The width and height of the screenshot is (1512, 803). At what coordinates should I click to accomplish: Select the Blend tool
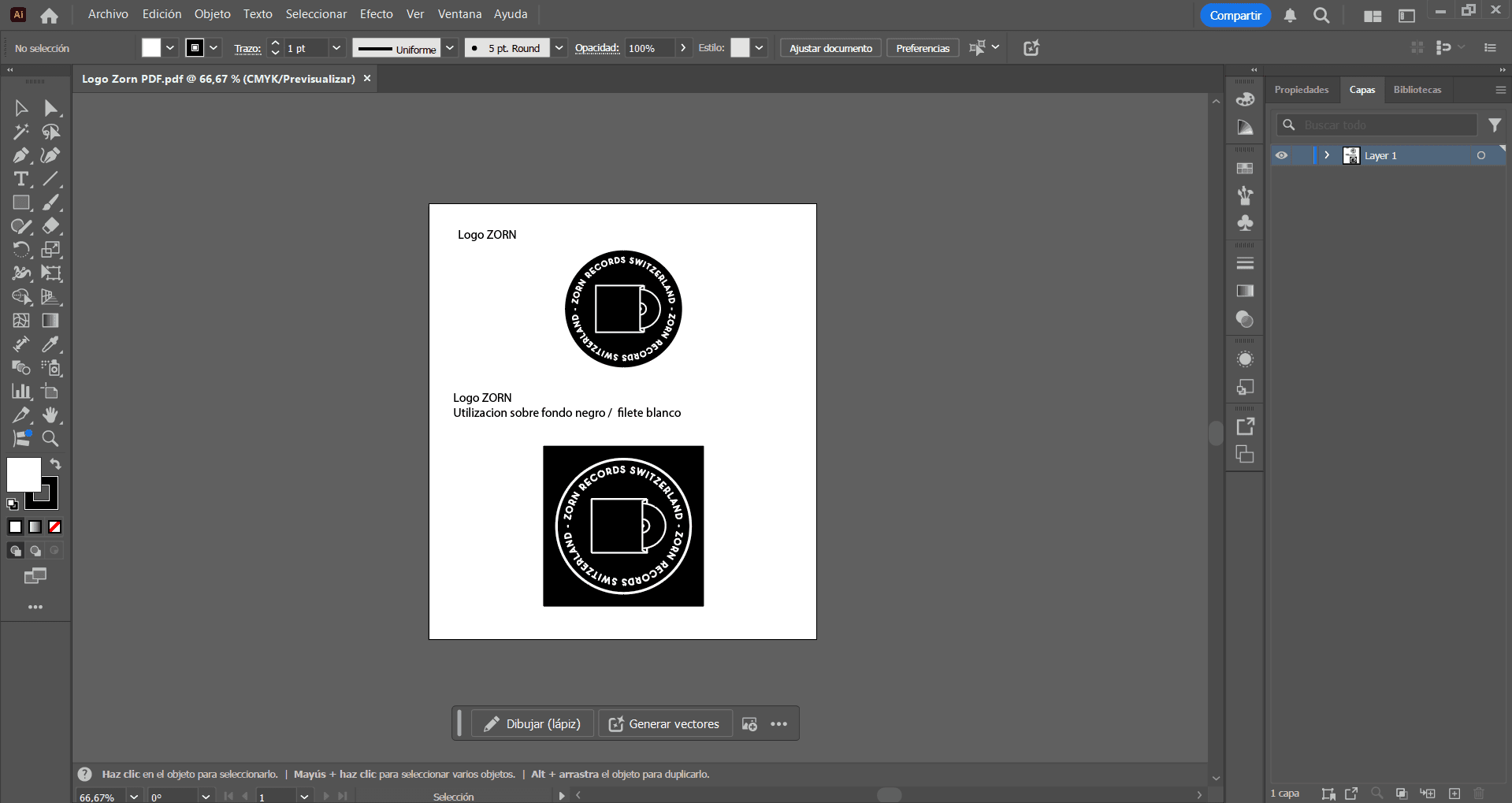coord(21,368)
